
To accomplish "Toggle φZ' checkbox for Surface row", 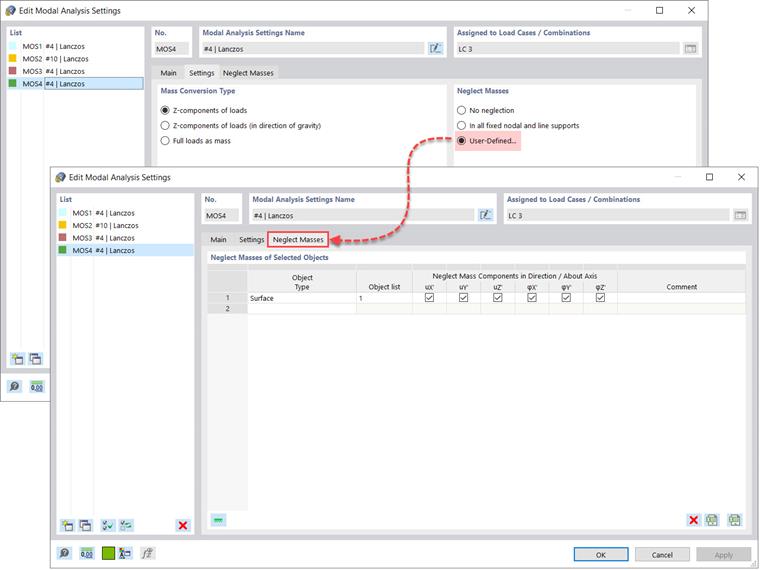I will (x=600, y=298).
